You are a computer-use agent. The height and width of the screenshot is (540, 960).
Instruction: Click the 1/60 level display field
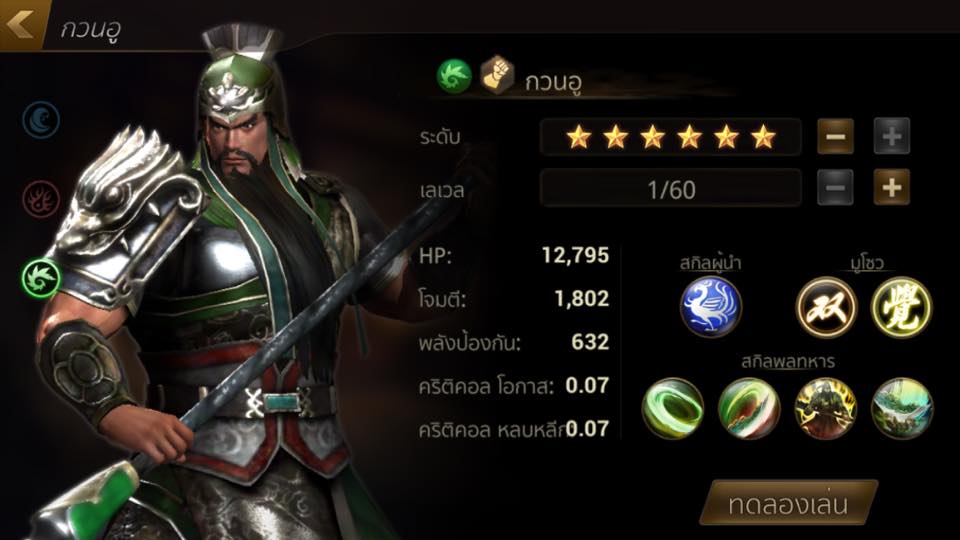pos(671,189)
